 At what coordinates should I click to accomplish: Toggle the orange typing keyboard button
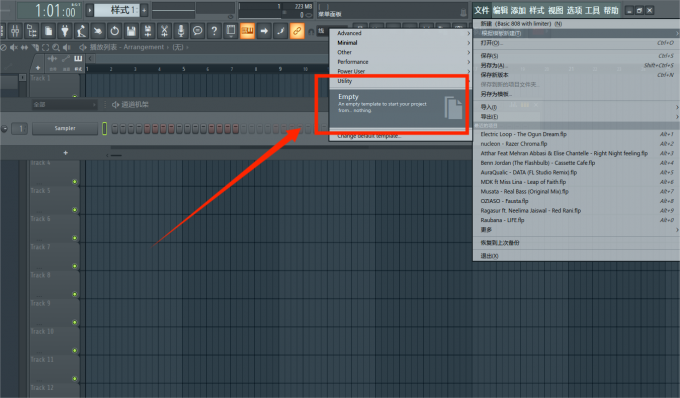click(x=247, y=31)
